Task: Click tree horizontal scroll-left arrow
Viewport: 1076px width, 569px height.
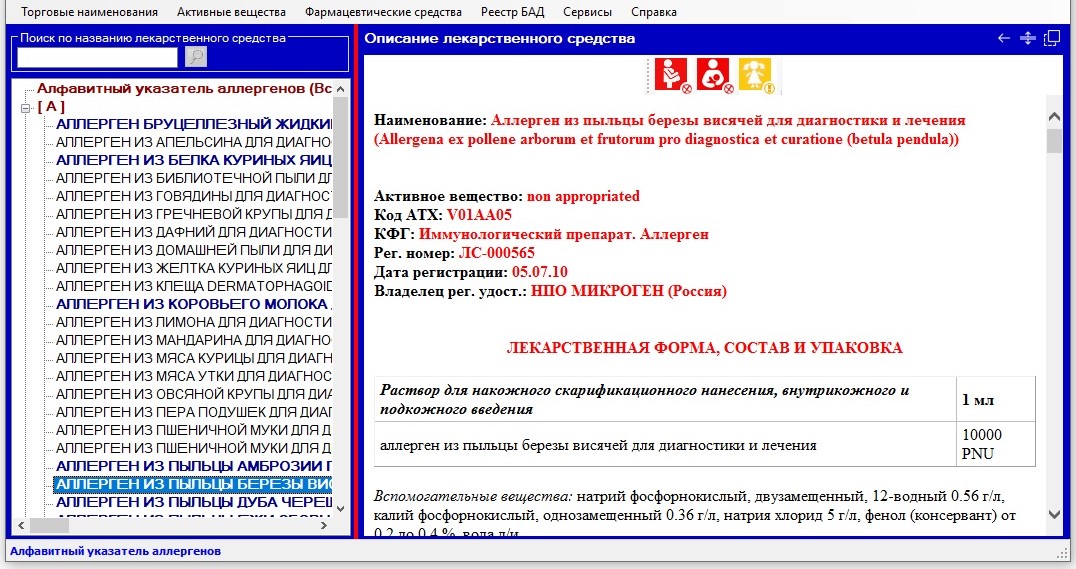Action: (x=21, y=525)
